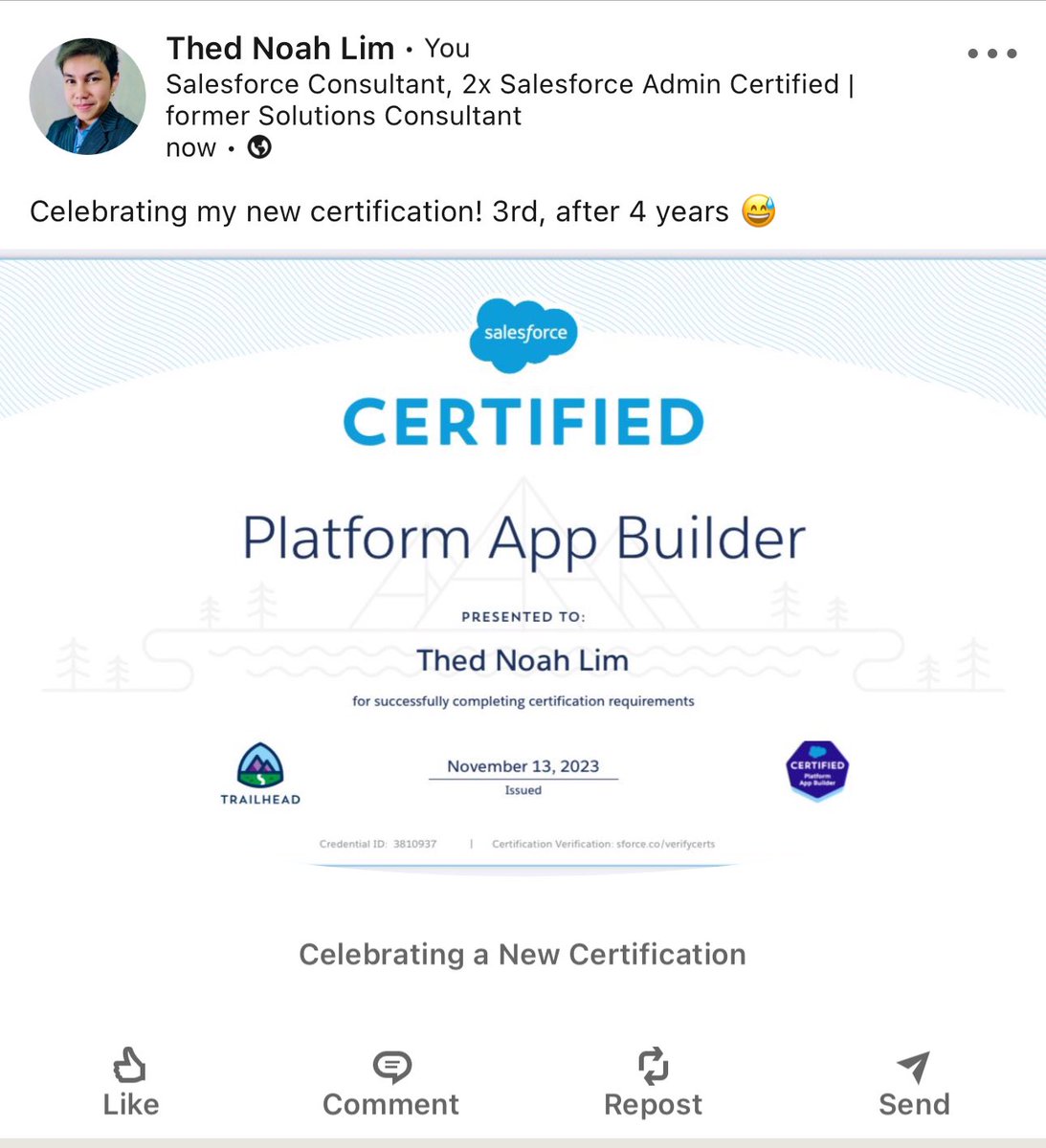The height and width of the screenshot is (1148, 1046).
Task: Tap the Send paper plane icon
Action: [x=914, y=1066]
